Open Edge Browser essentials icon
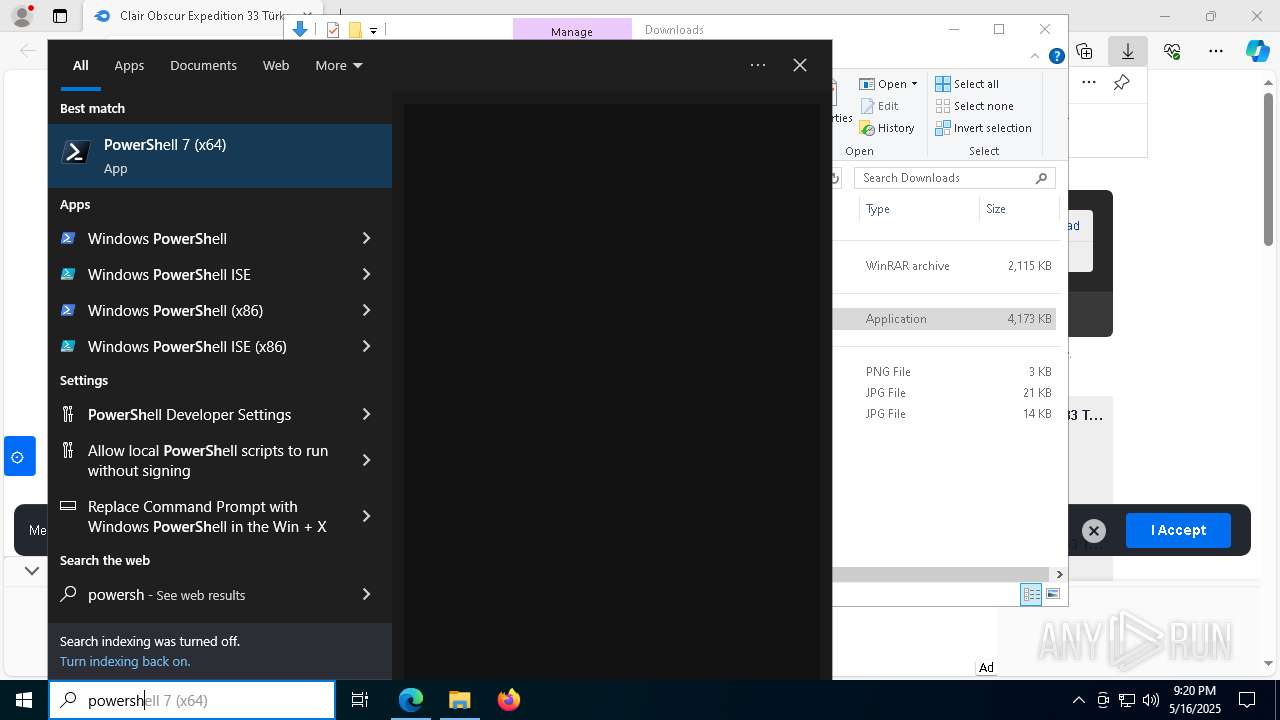This screenshot has width=1280, height=720. click(1172, 51)
